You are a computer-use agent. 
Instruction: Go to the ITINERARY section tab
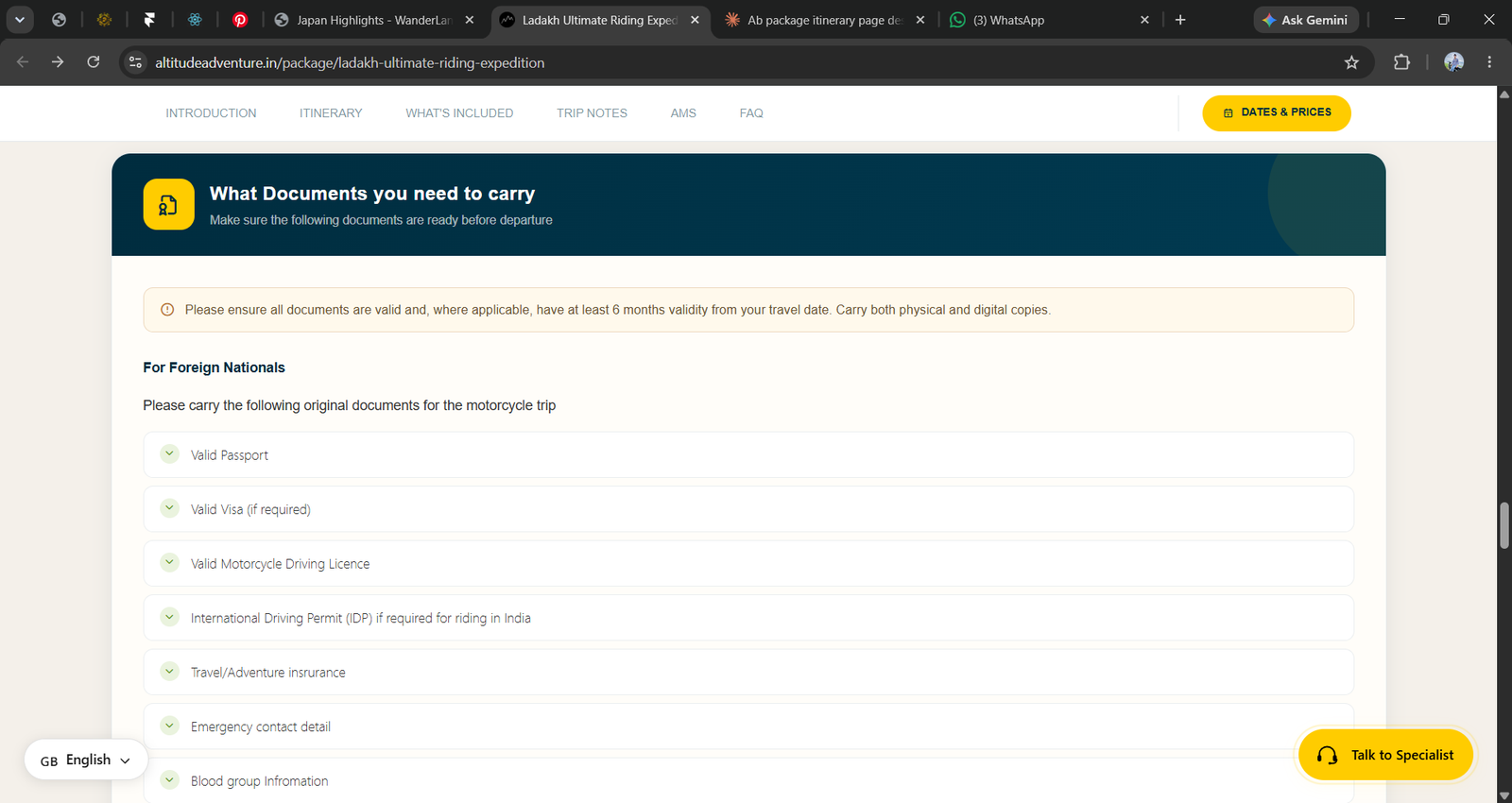tap(331, 113)
